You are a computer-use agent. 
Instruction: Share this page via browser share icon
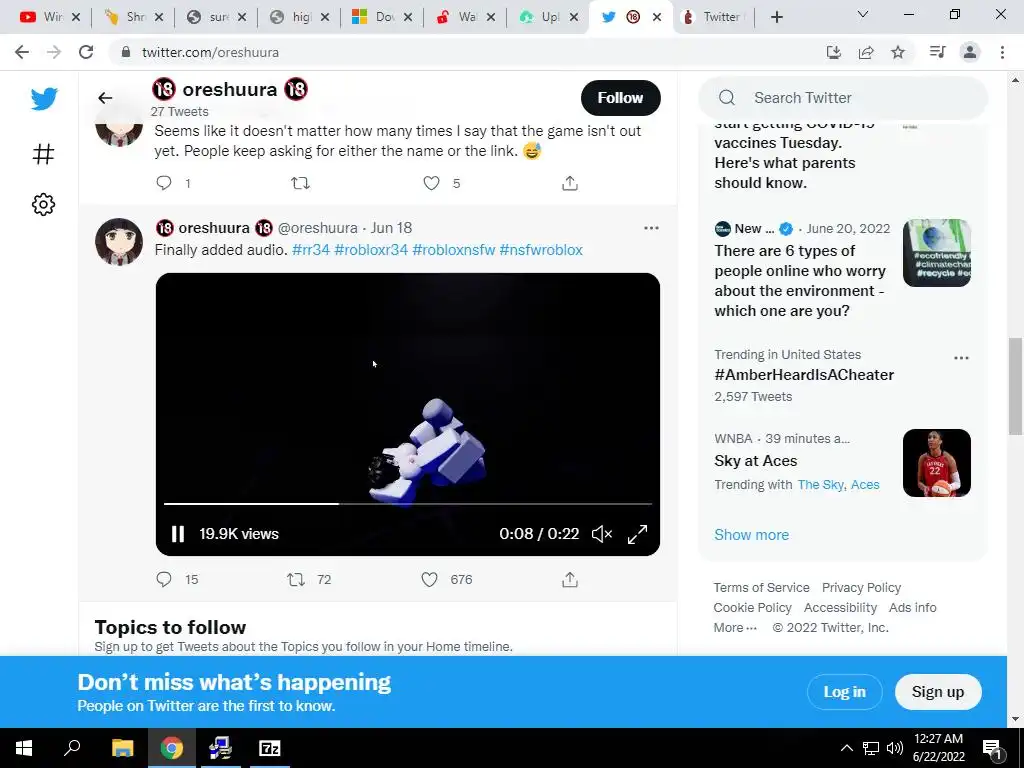(x=866, y=52)
